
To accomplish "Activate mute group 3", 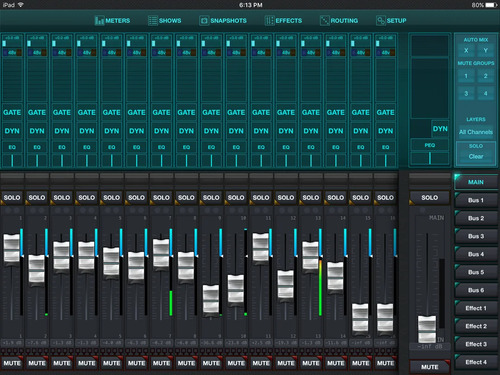I will point(466,94).
